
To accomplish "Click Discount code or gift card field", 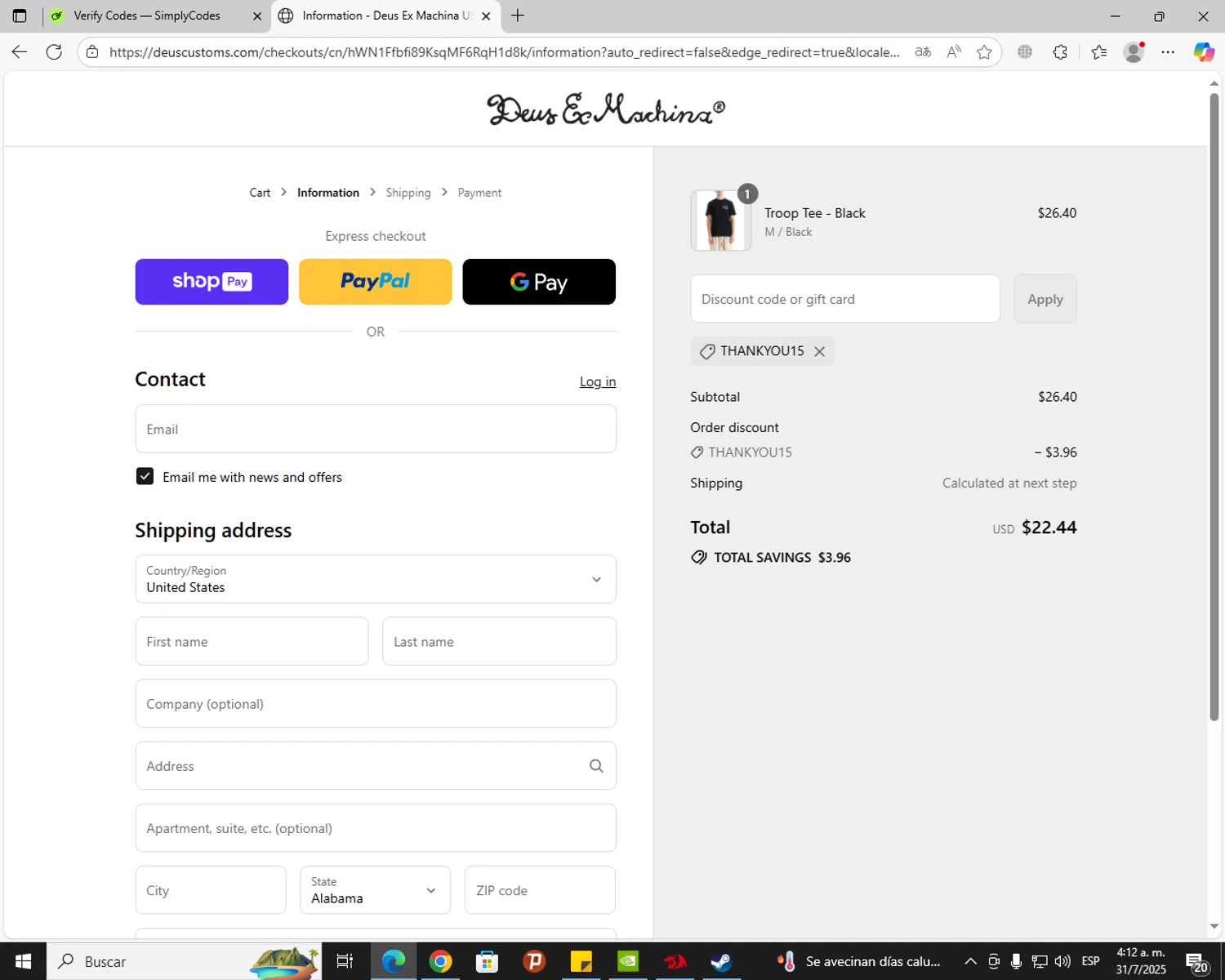I will 845,299.
